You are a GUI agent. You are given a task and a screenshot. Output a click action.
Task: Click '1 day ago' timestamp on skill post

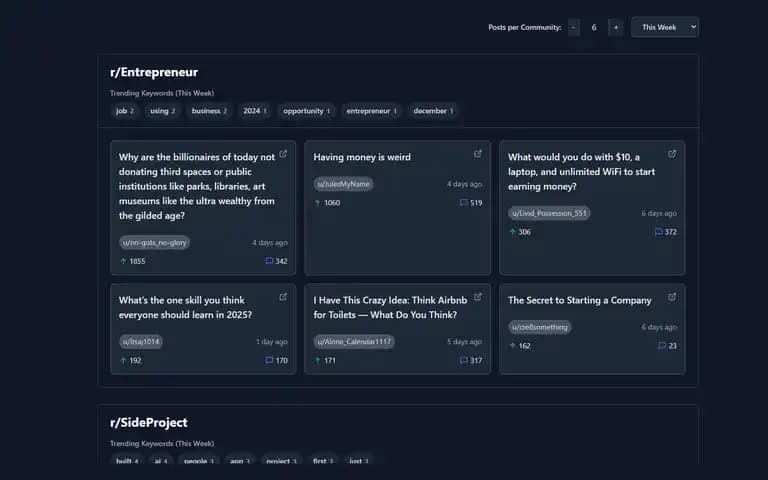click(271, 342)
